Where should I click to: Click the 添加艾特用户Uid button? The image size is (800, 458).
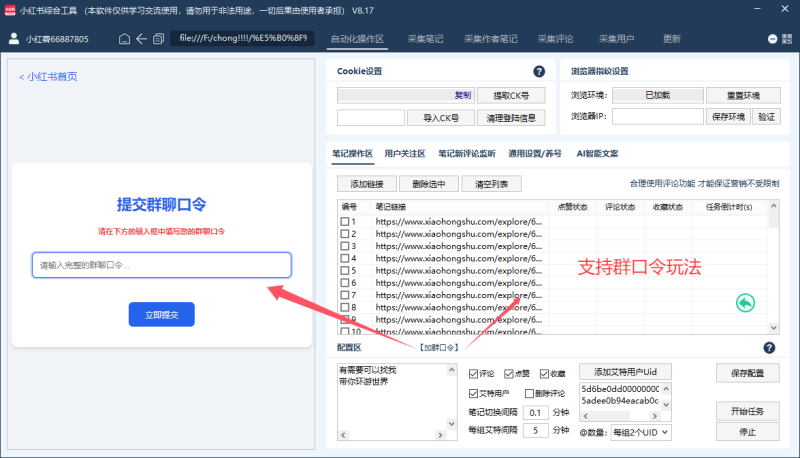coord(625,372)
